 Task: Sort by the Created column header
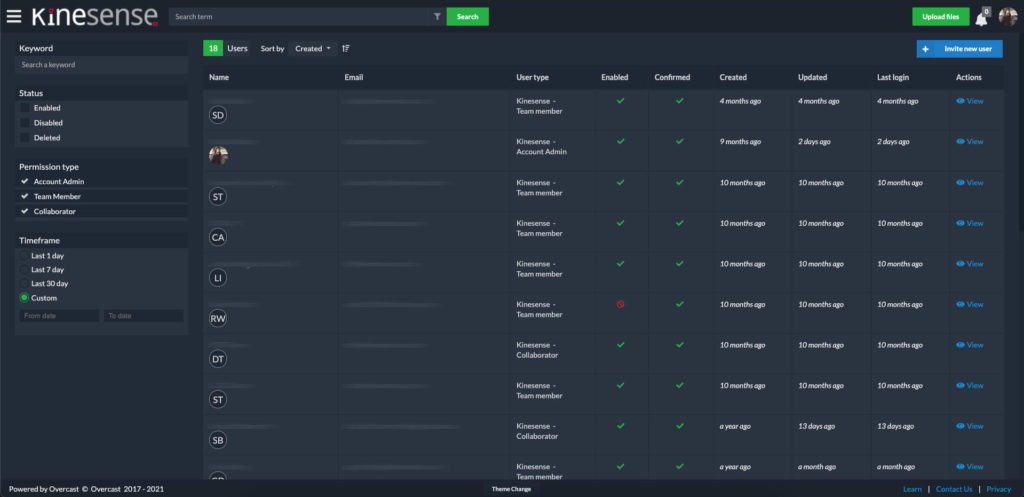733,77
